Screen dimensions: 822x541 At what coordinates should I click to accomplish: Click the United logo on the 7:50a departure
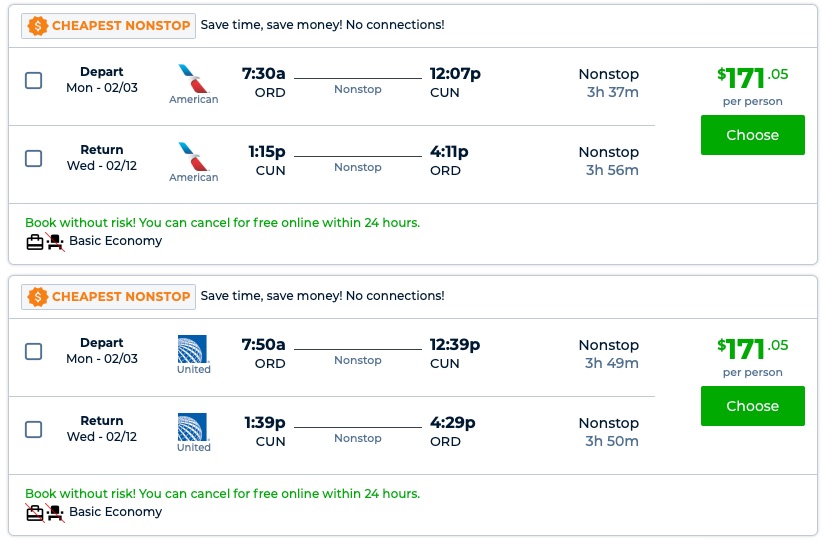point(192,349)
